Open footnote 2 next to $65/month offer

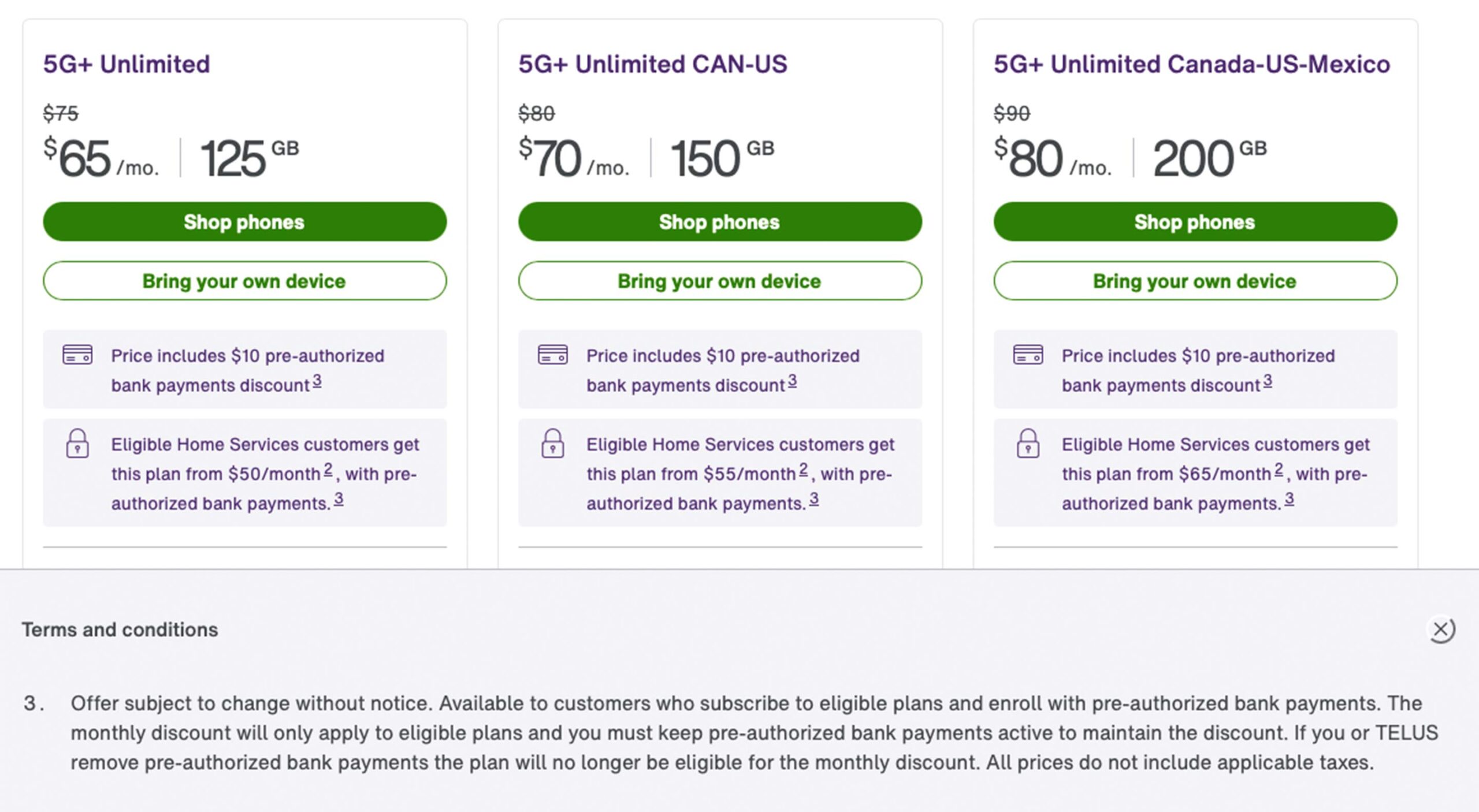(1278, 469)
